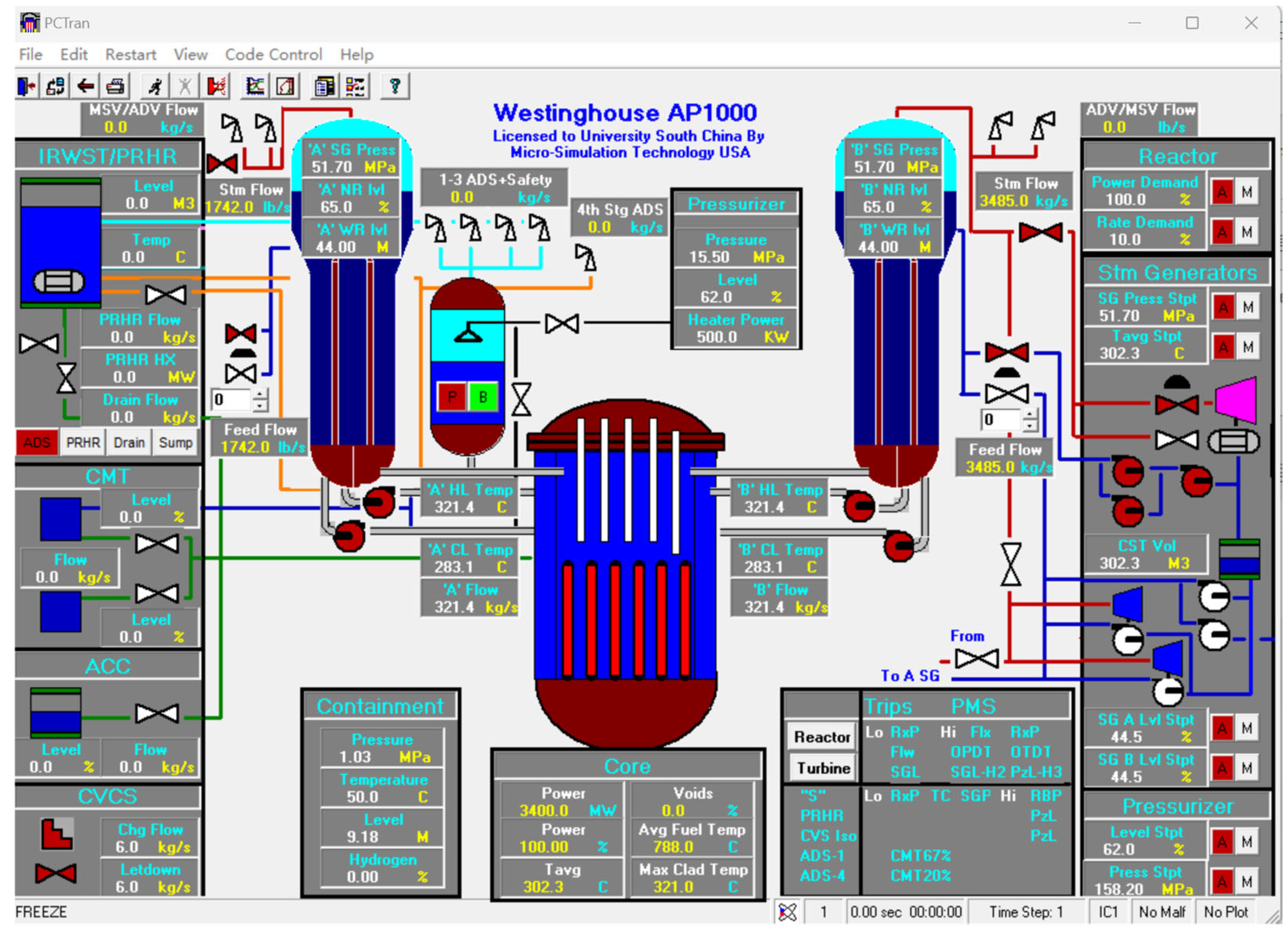Increase the A feed valve spinner value
Screen dimensions: 1288x935
(x=260, y=394)
